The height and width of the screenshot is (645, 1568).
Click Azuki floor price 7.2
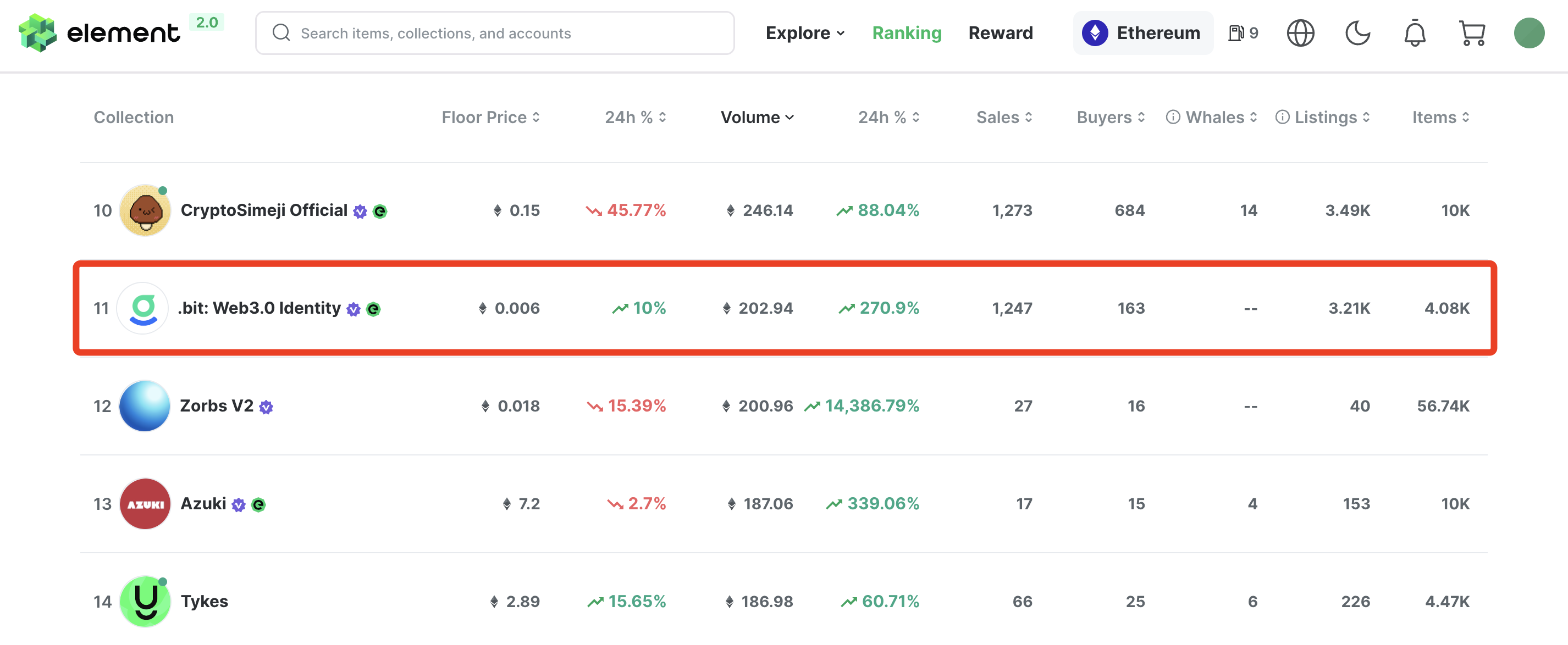point(521,504)
